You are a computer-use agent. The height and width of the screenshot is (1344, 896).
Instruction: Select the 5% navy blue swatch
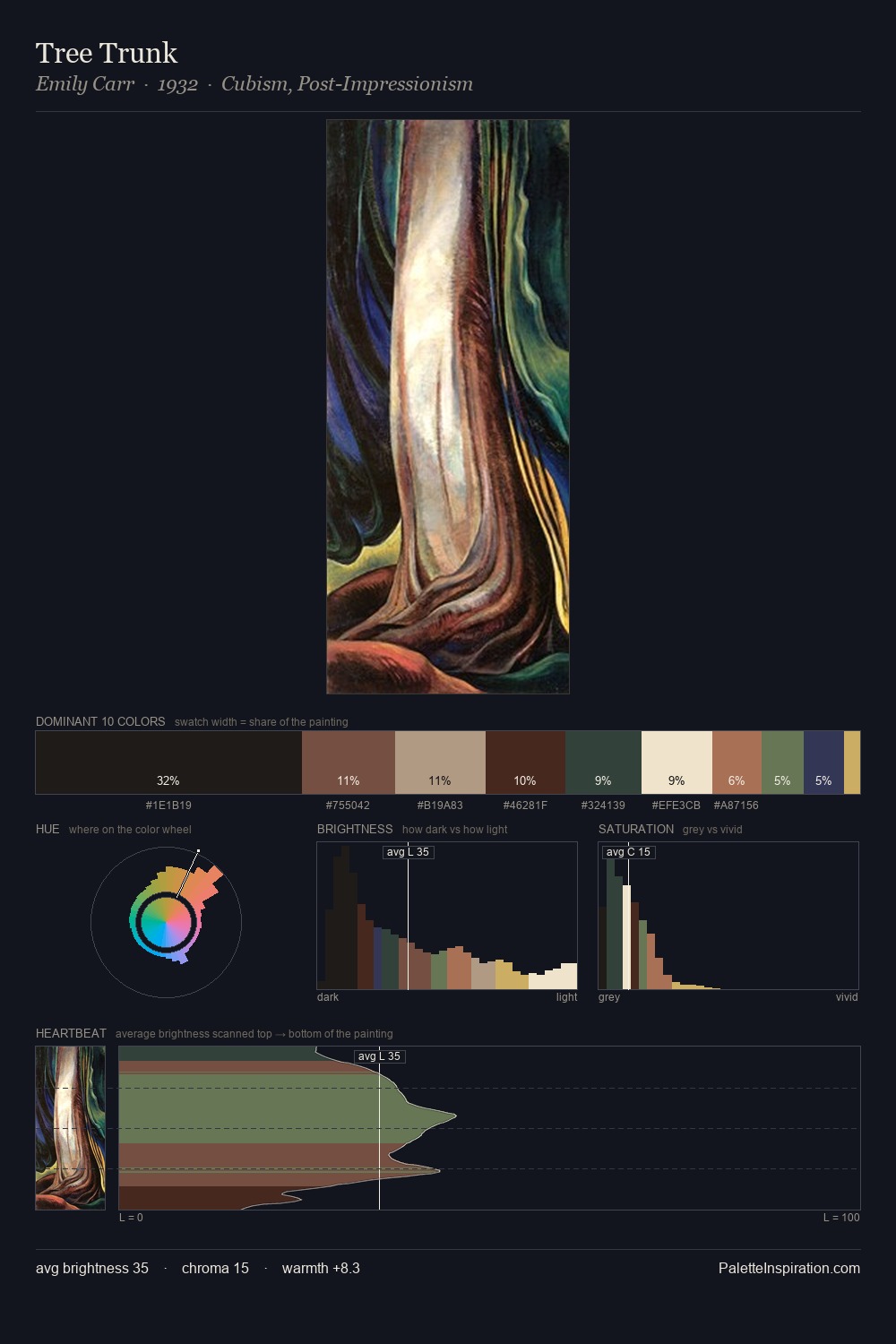823,762
